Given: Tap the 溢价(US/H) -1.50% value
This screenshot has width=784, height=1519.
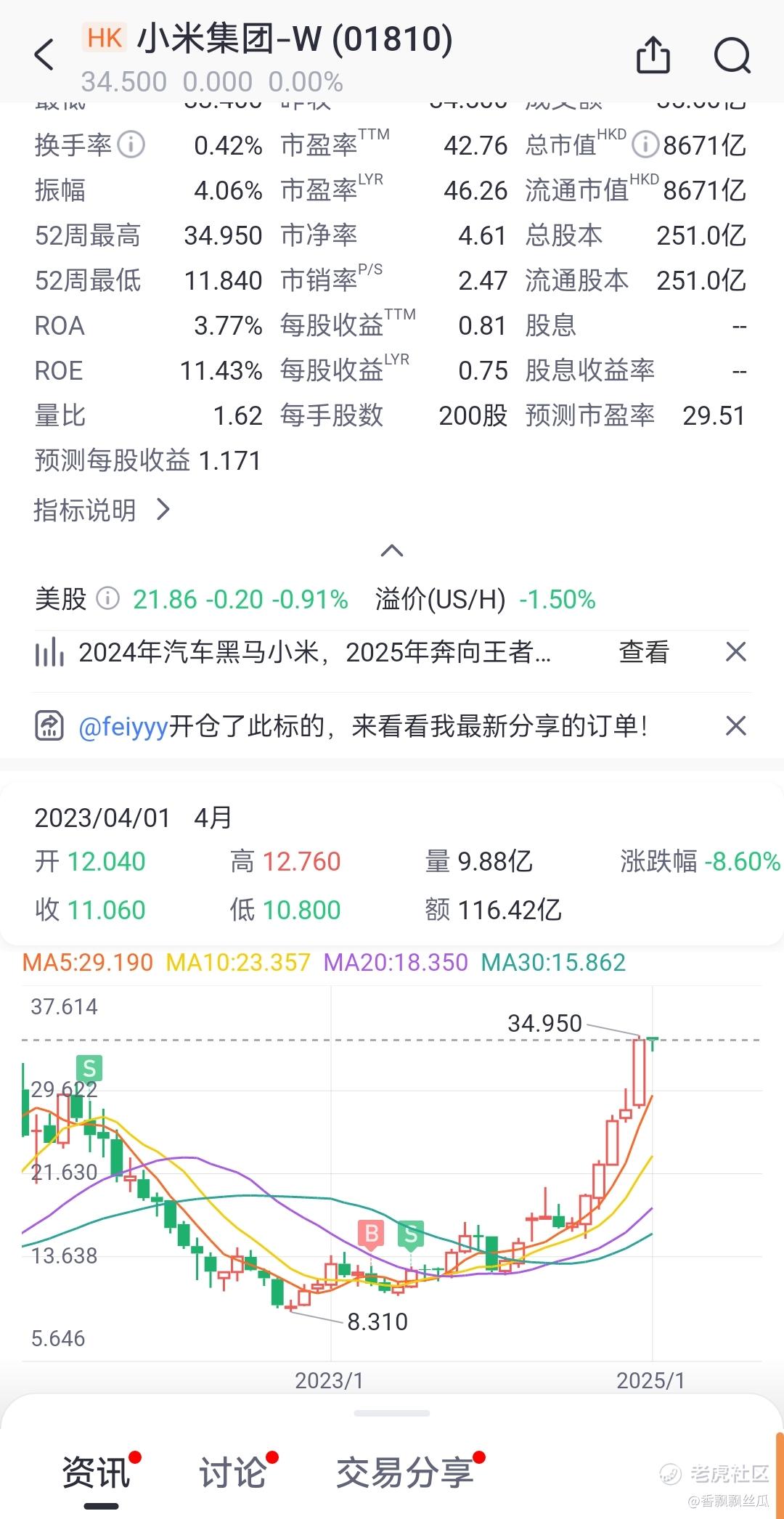Looking at the screenshot, I should pyautogui.click(x=558, y=599).
